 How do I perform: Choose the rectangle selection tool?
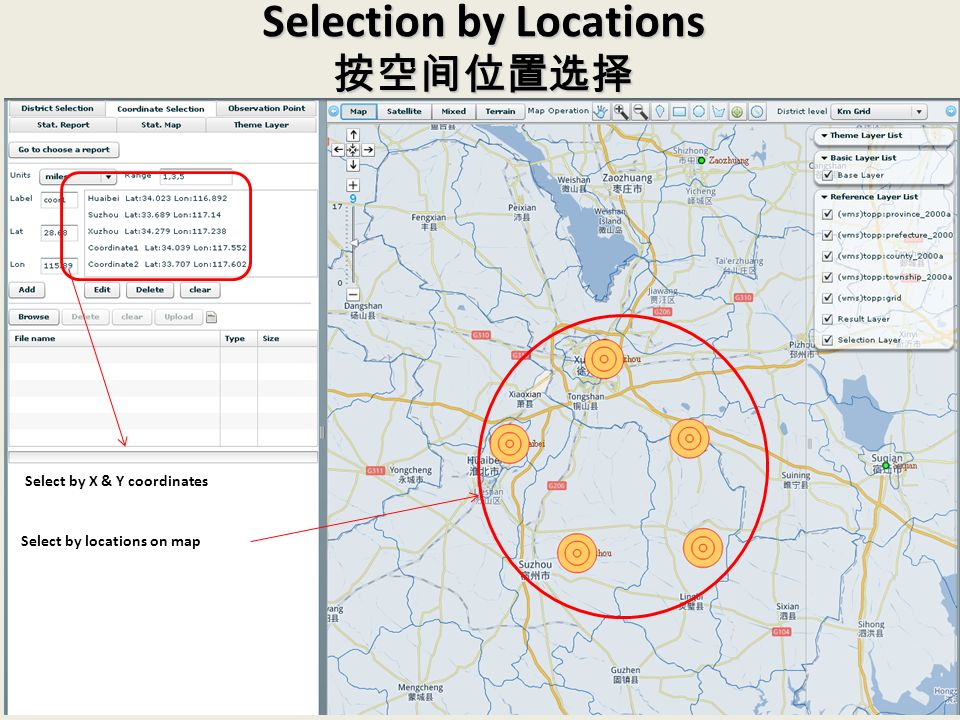(x=680, y=111)
